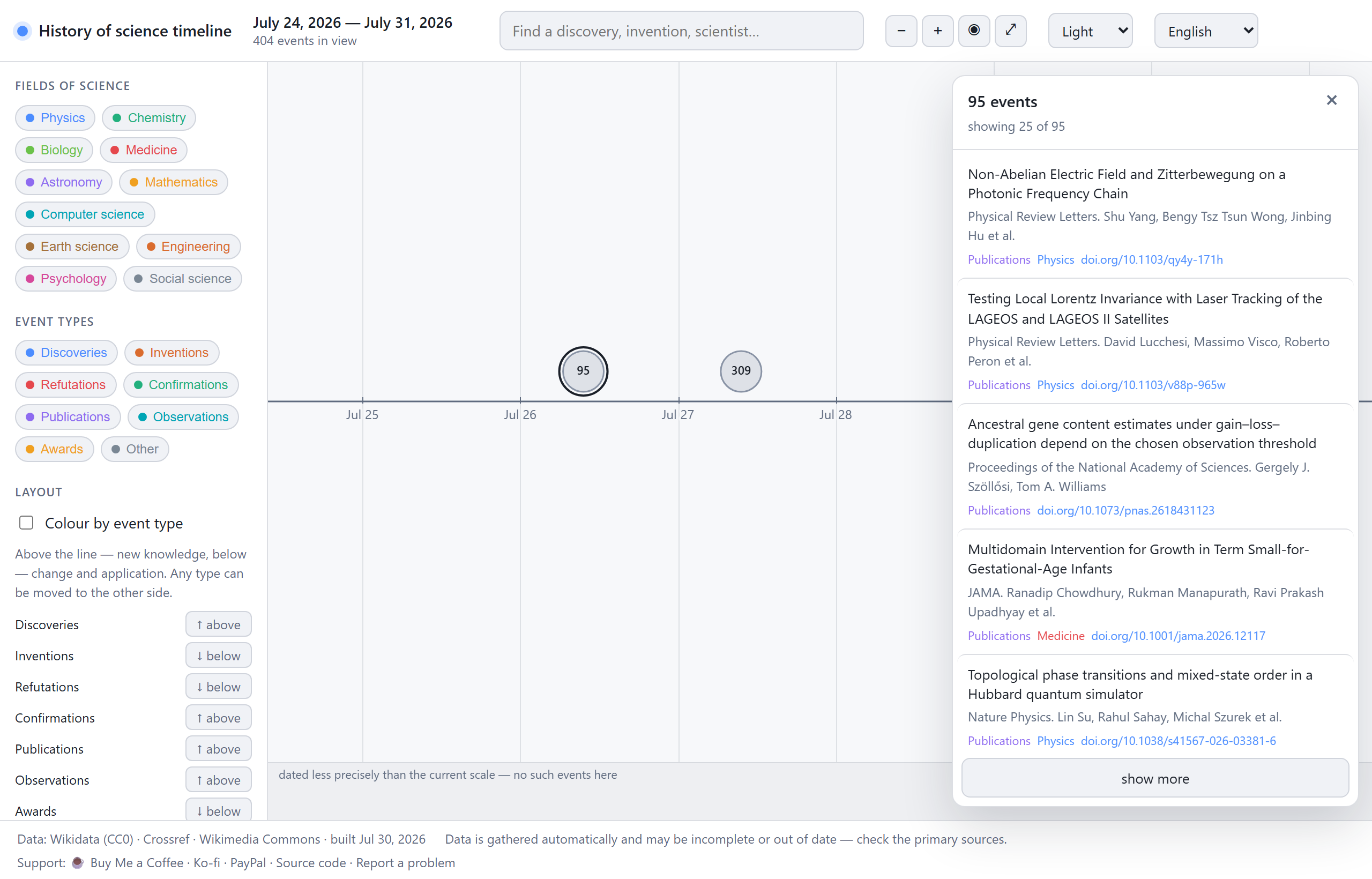Image resolution: width=1372 pixels, height=879 pixels.
Task: Fit timeline using the diagonal arrows icon
Action: 1010,31
